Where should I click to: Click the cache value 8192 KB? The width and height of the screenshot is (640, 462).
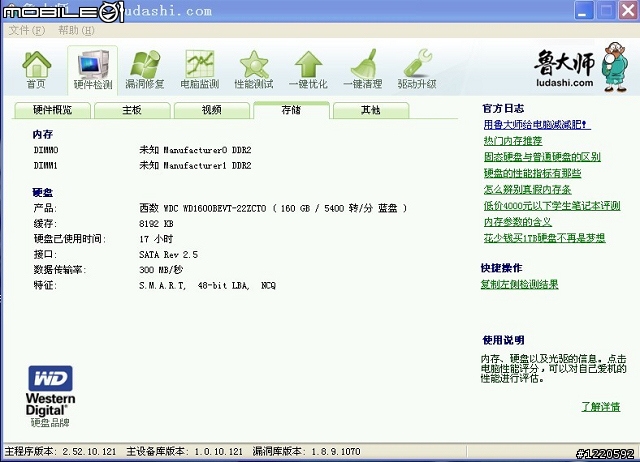click(x=156, y=224)
